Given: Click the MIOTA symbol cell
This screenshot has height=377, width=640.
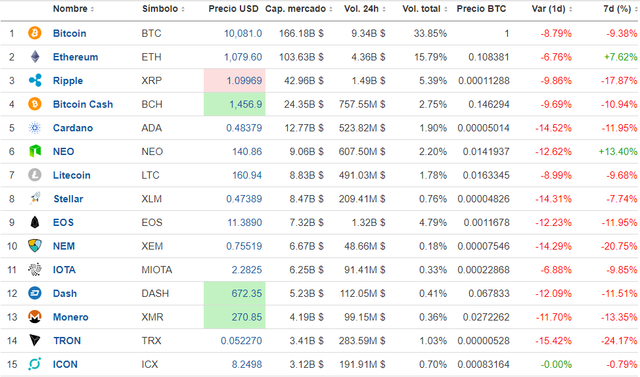Looking at the screenshot, I should tap(157, 270).
